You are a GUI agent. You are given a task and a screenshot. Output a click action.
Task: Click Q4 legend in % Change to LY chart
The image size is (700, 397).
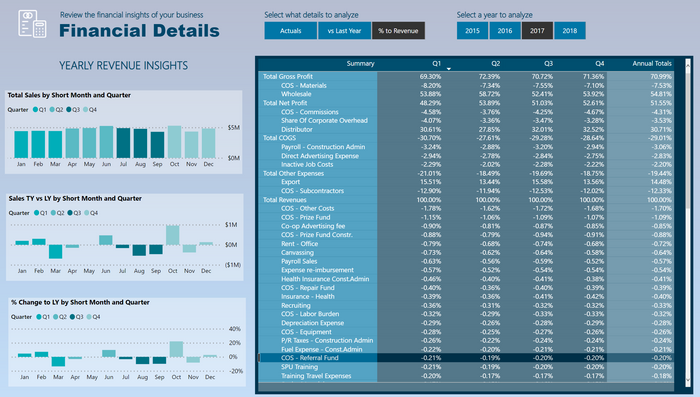pos(93,317)
